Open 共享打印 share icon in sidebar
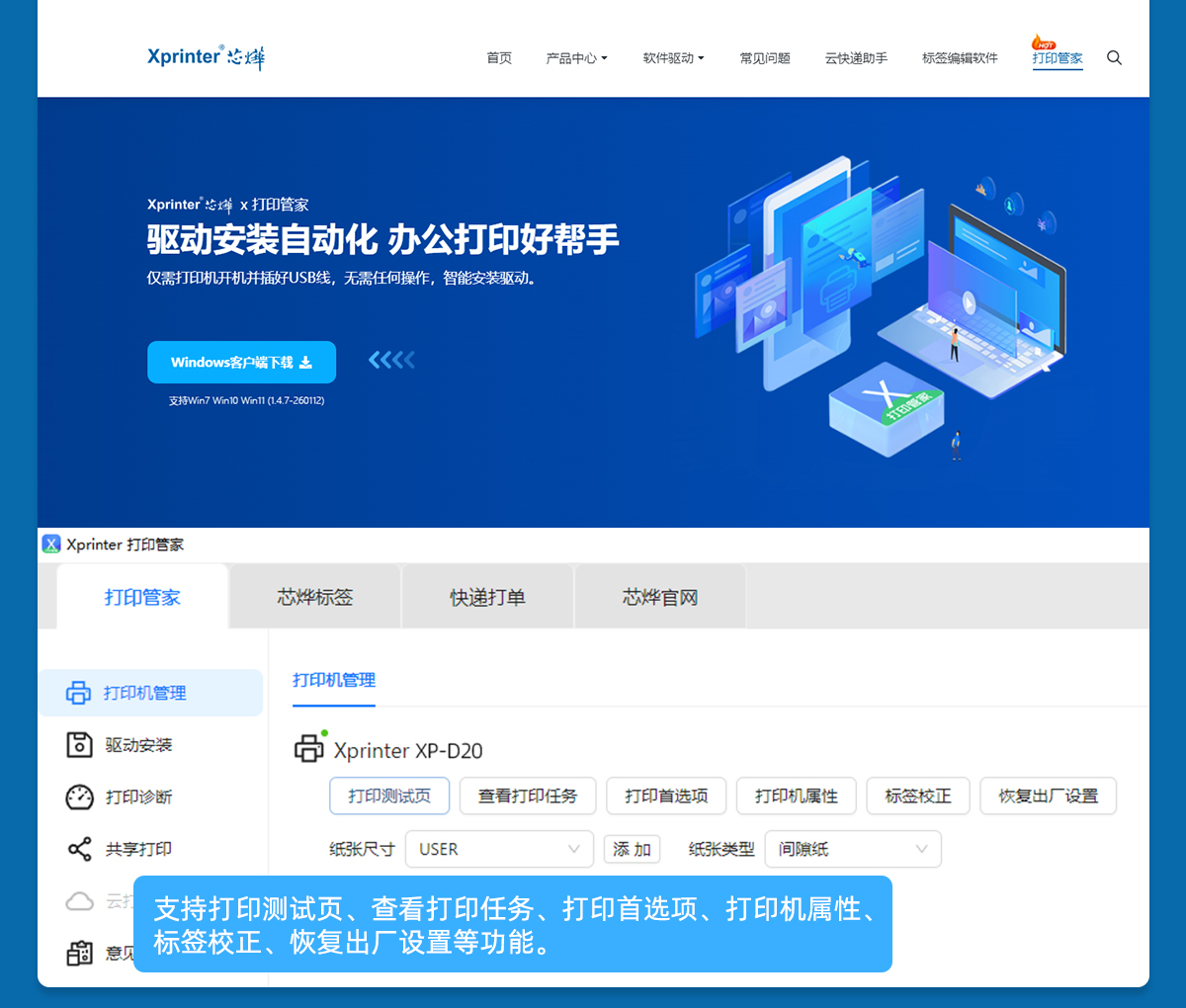The width and height of the screenshot is (1186, 1008). pyautogui.click(x=79, y=849)
